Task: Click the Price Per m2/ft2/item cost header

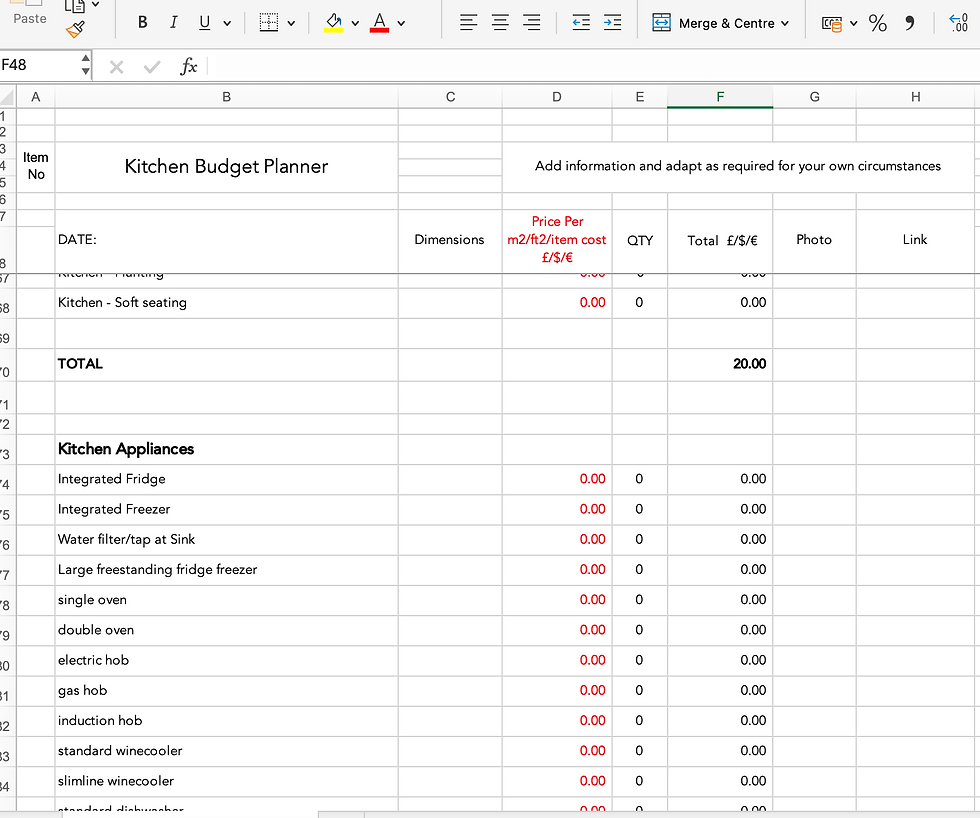Action: (x=557, y=239)
